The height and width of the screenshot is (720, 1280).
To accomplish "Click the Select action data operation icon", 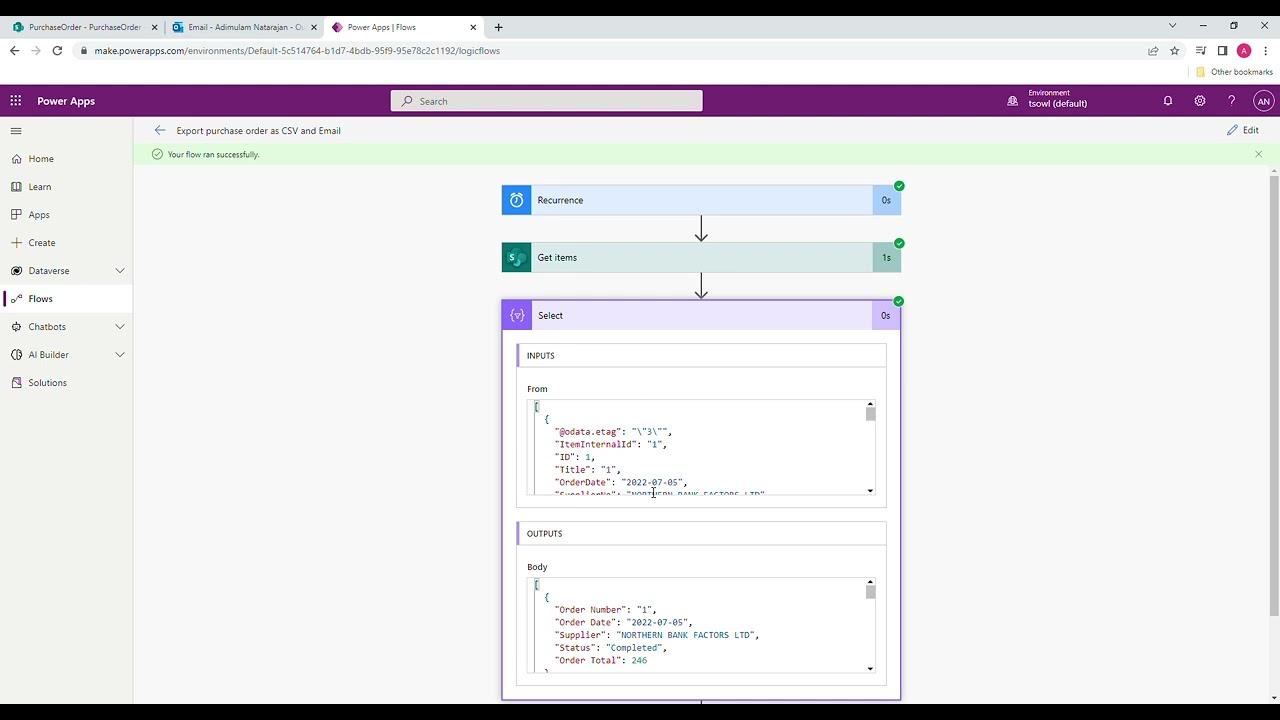I will pyautogui.click(x=516, y=316).
